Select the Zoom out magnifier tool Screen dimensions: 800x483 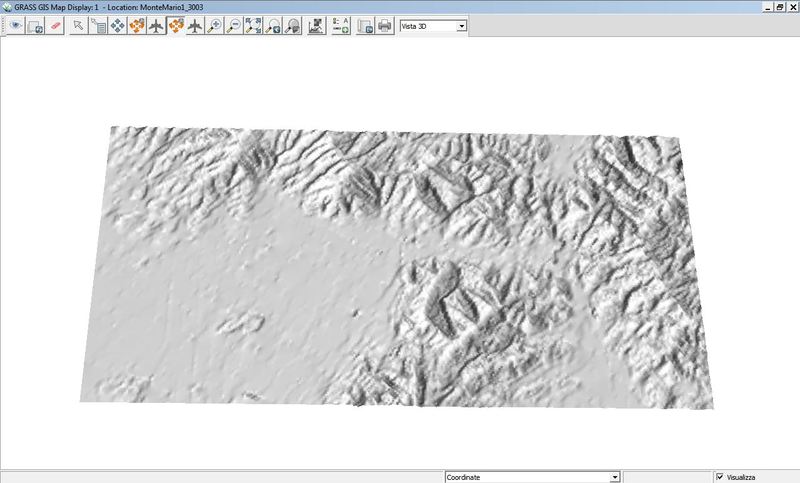233,26
